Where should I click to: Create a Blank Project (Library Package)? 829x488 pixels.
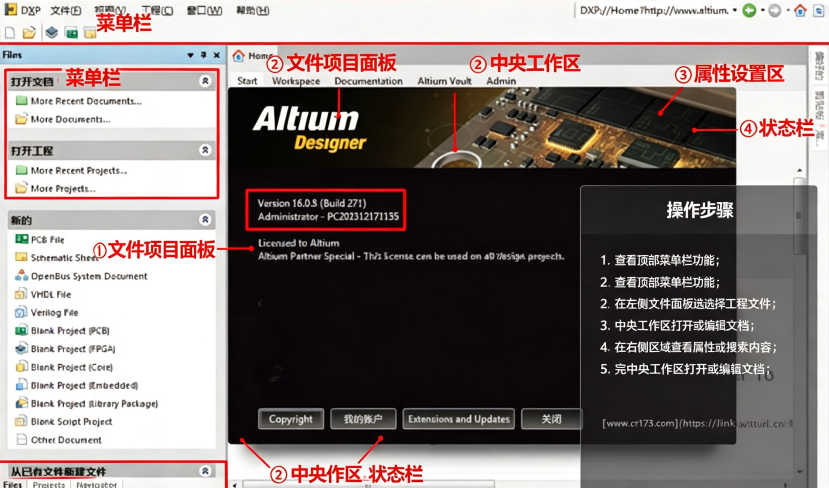(x=87, y=403)
